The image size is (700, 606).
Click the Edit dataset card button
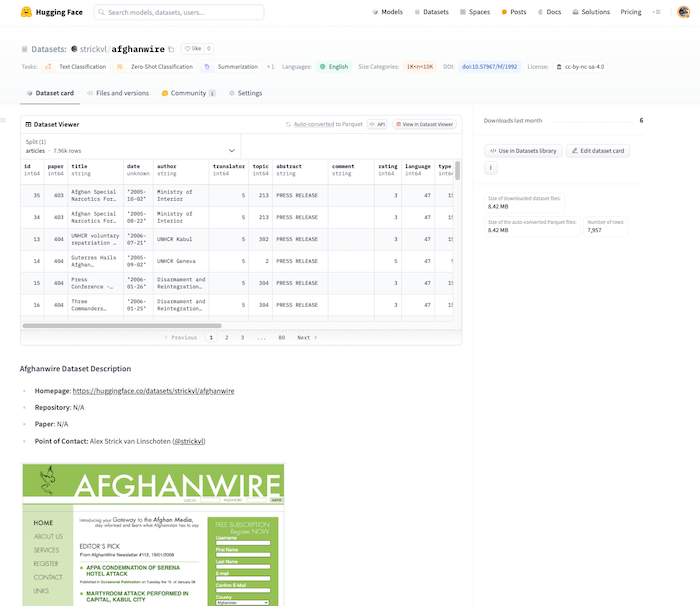point(598,151)
